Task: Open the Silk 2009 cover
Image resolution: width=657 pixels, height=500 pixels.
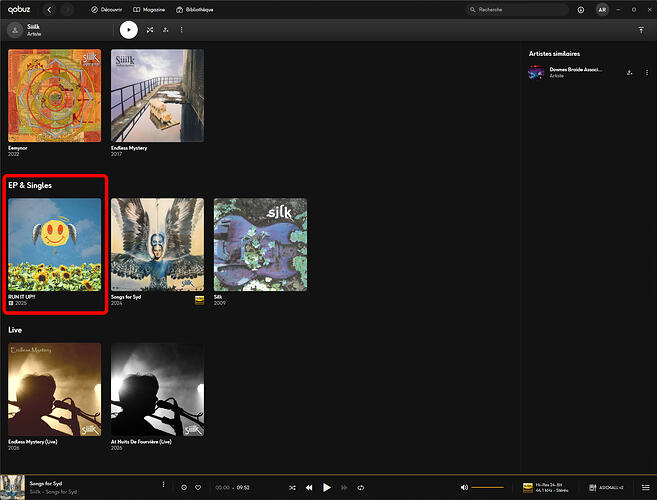Action: click(x=260, y=244)
